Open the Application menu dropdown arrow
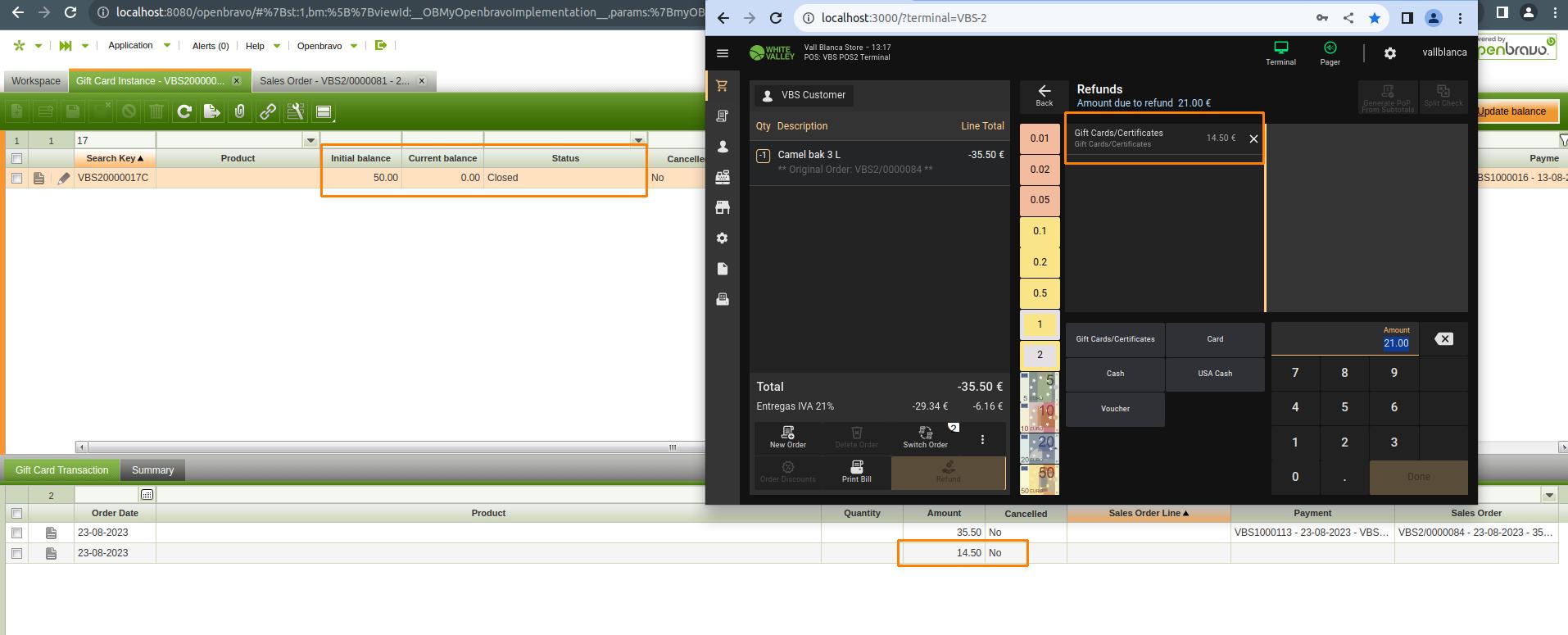Image resolution: width=1568 pixels, height=635 pixels. 167,45
